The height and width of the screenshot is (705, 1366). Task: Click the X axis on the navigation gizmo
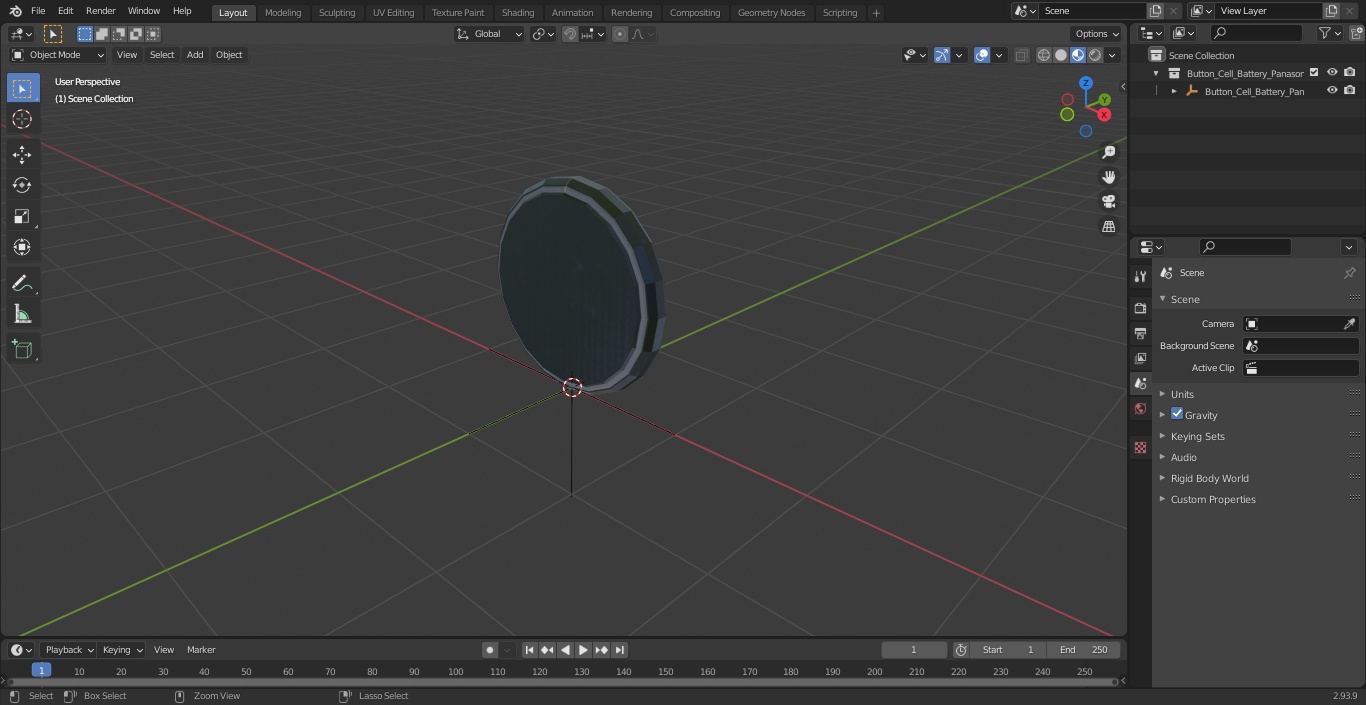click(x=1104, y=115)
